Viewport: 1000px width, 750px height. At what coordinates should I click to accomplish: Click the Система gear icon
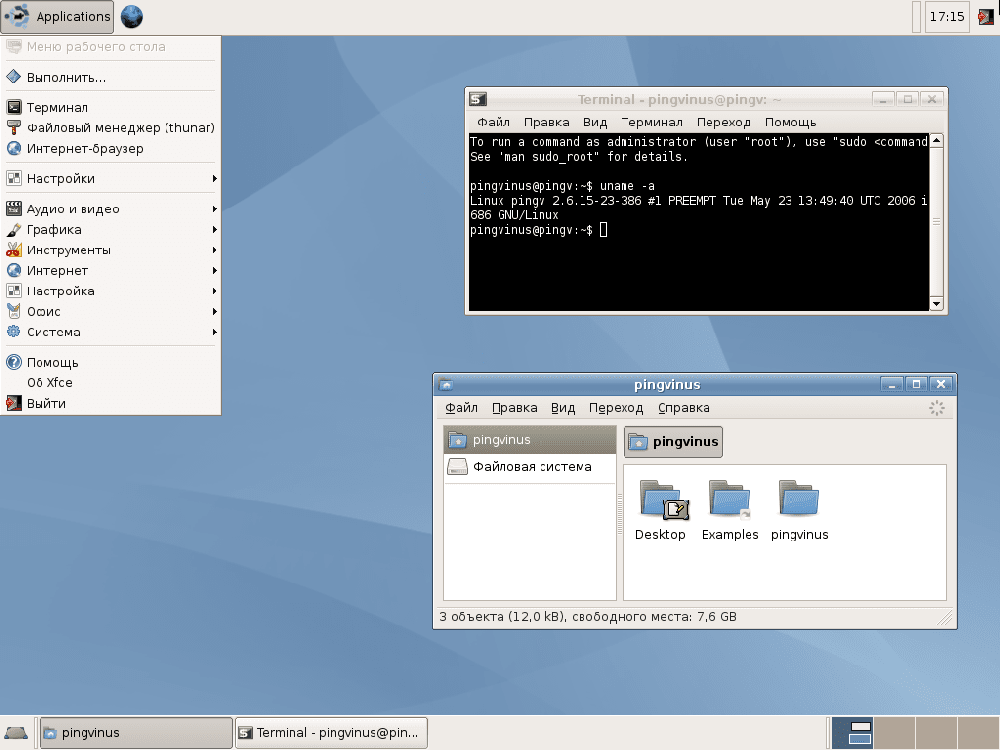coord(13,332)
